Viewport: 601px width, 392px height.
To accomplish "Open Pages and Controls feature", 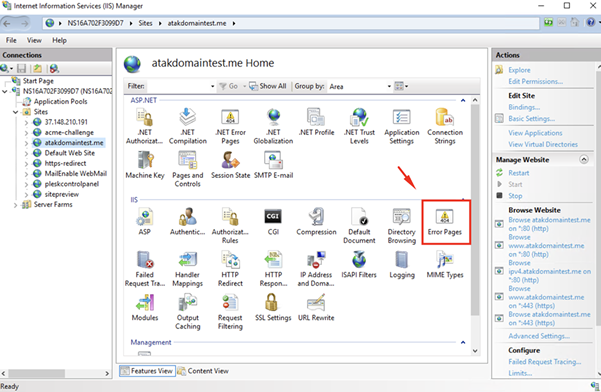I will click(x=187, y=169).
